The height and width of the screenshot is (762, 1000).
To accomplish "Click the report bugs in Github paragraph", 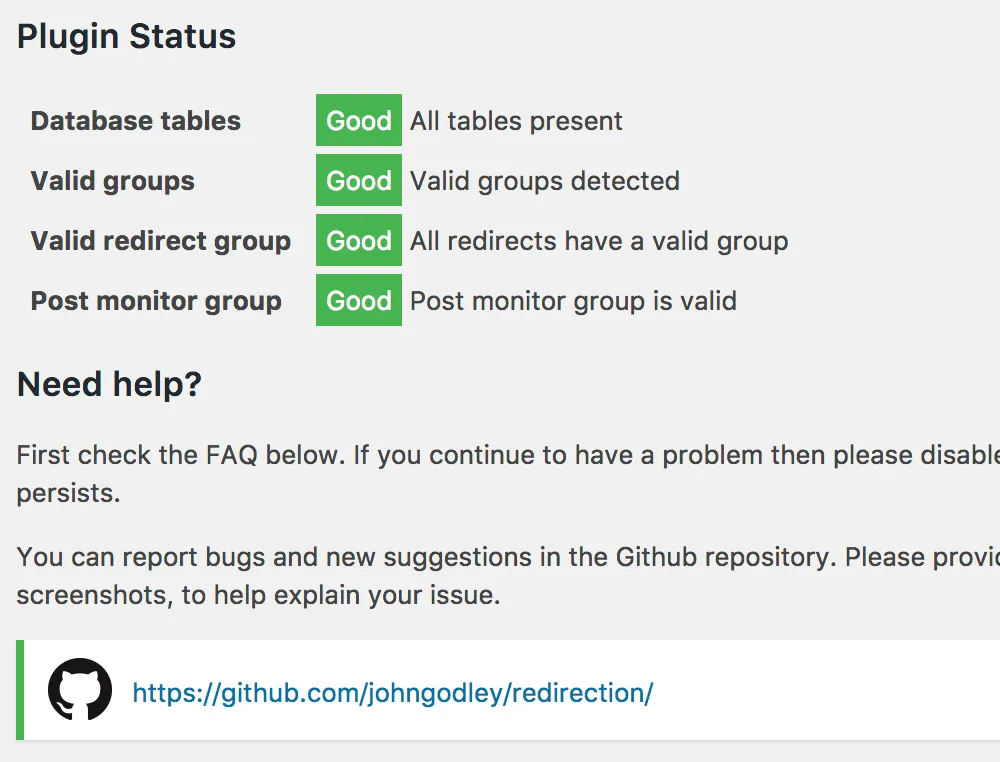I will tap(508, 576).
